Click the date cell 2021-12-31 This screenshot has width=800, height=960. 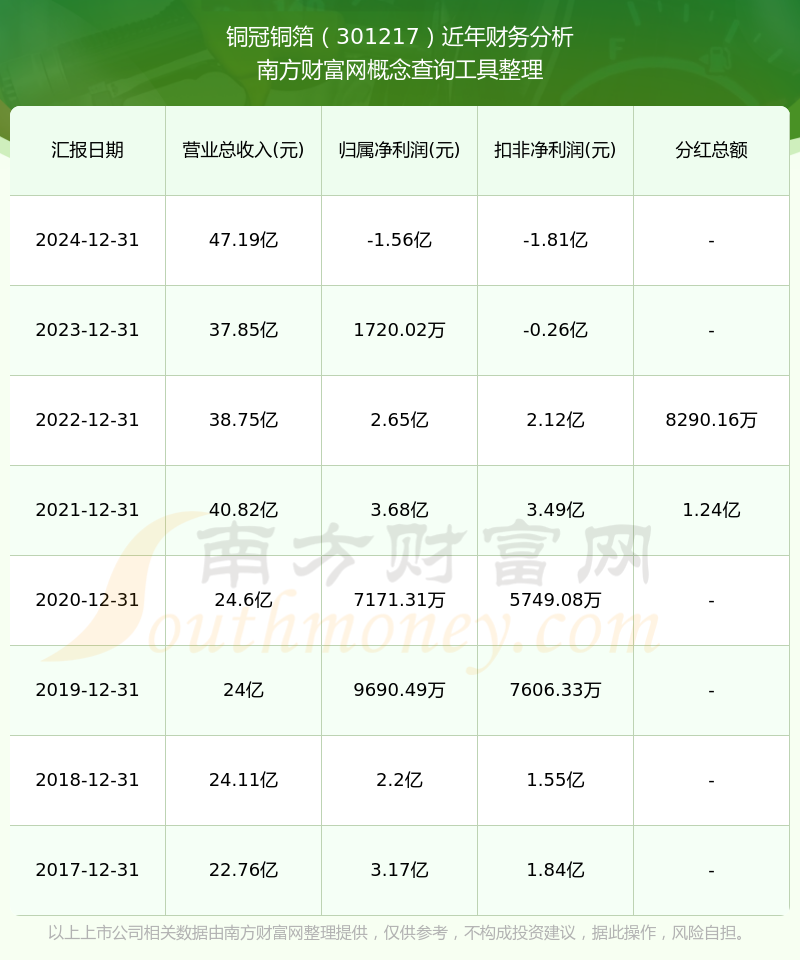tap(88, 510)
